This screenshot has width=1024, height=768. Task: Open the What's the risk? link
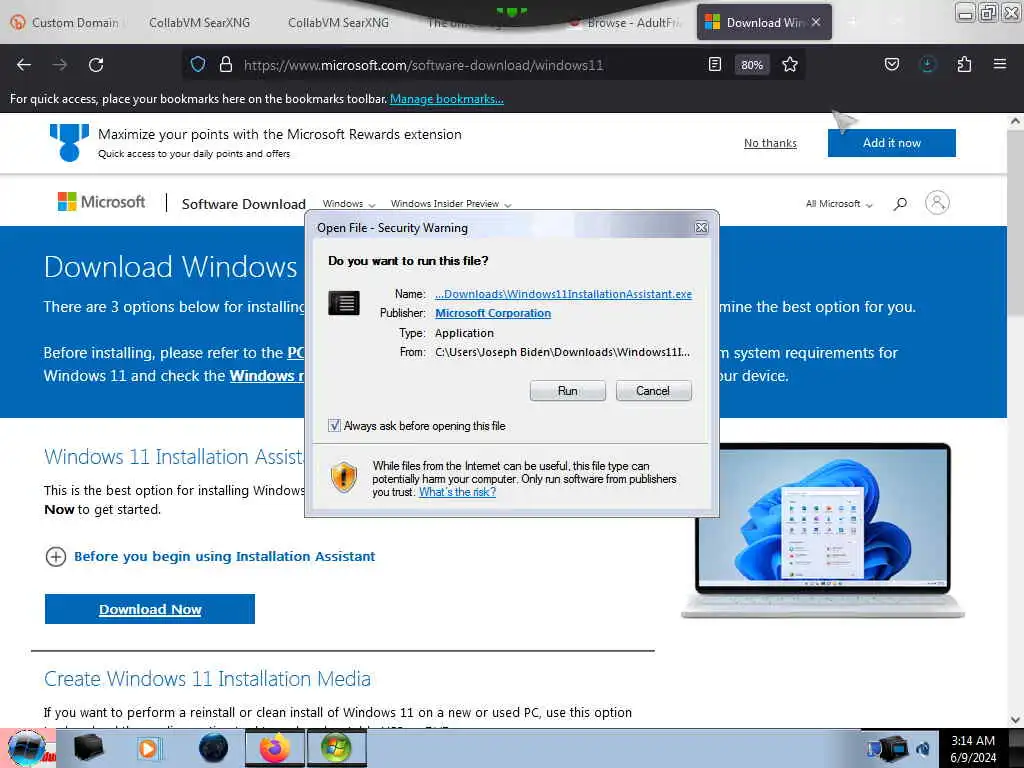click(457, 492)
